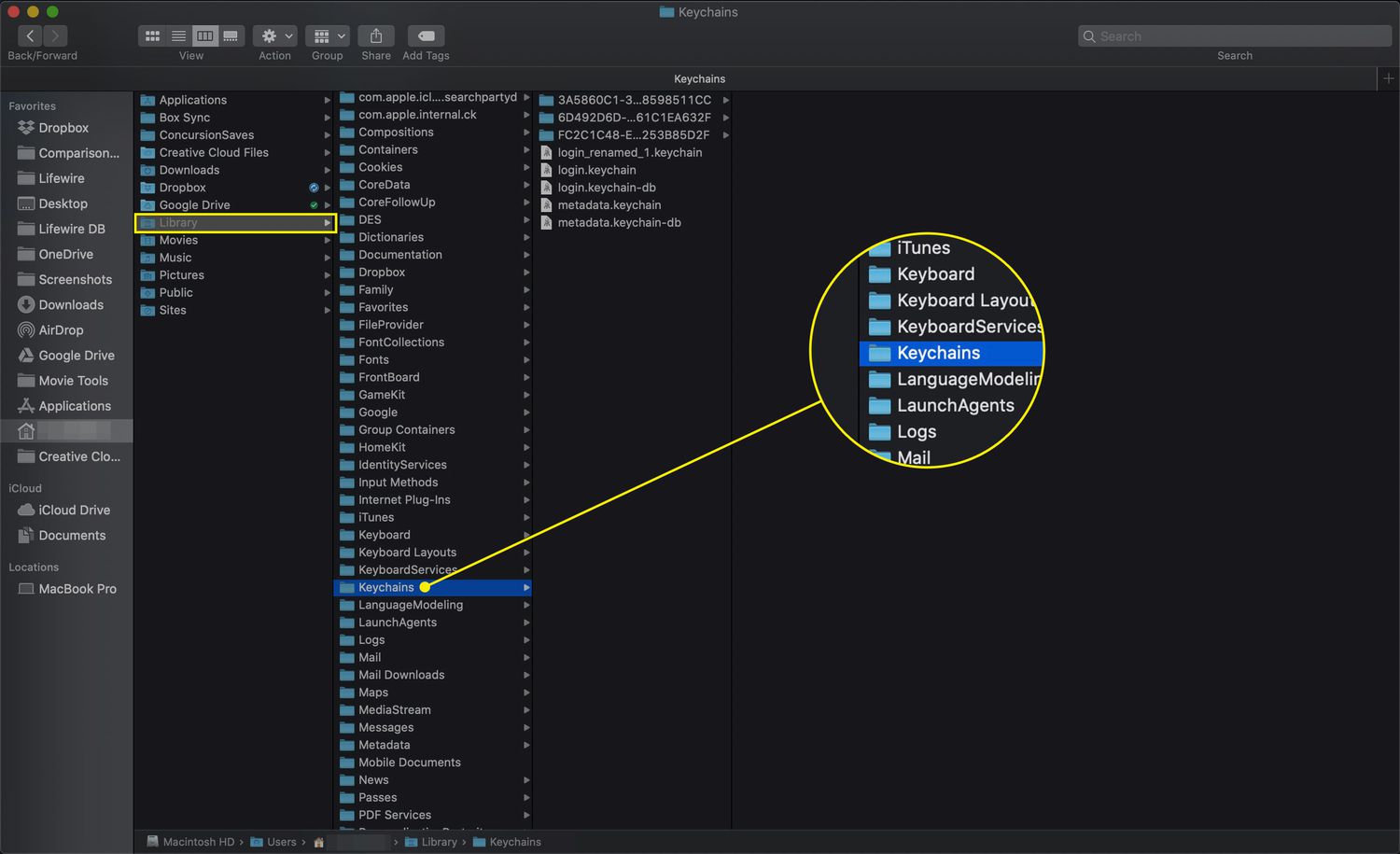Click Macintosh HD in the path bar
The height and width of the screenshot is (854, 1400).
(x=190, y=842)
